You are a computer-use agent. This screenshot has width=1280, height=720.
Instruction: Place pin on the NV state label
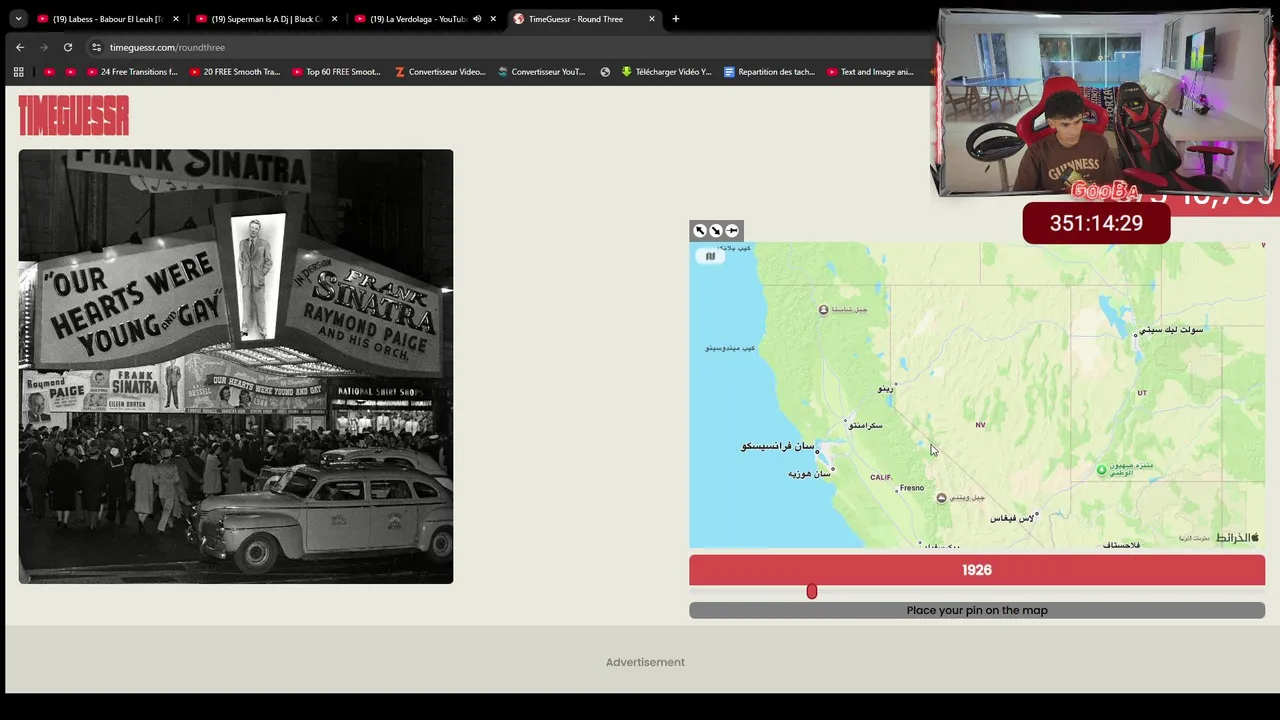click(980, 425)
